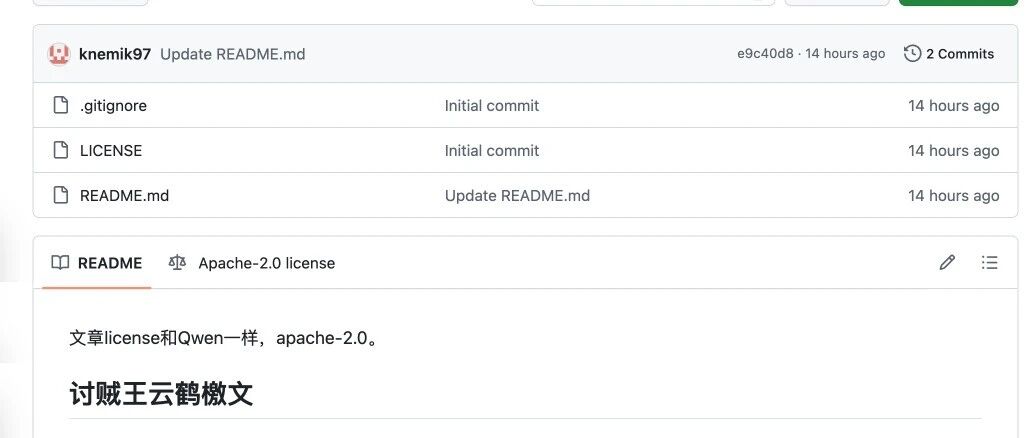Open the latest commit message Update README.md
The image size is (1028, 438).
point(233,54)
